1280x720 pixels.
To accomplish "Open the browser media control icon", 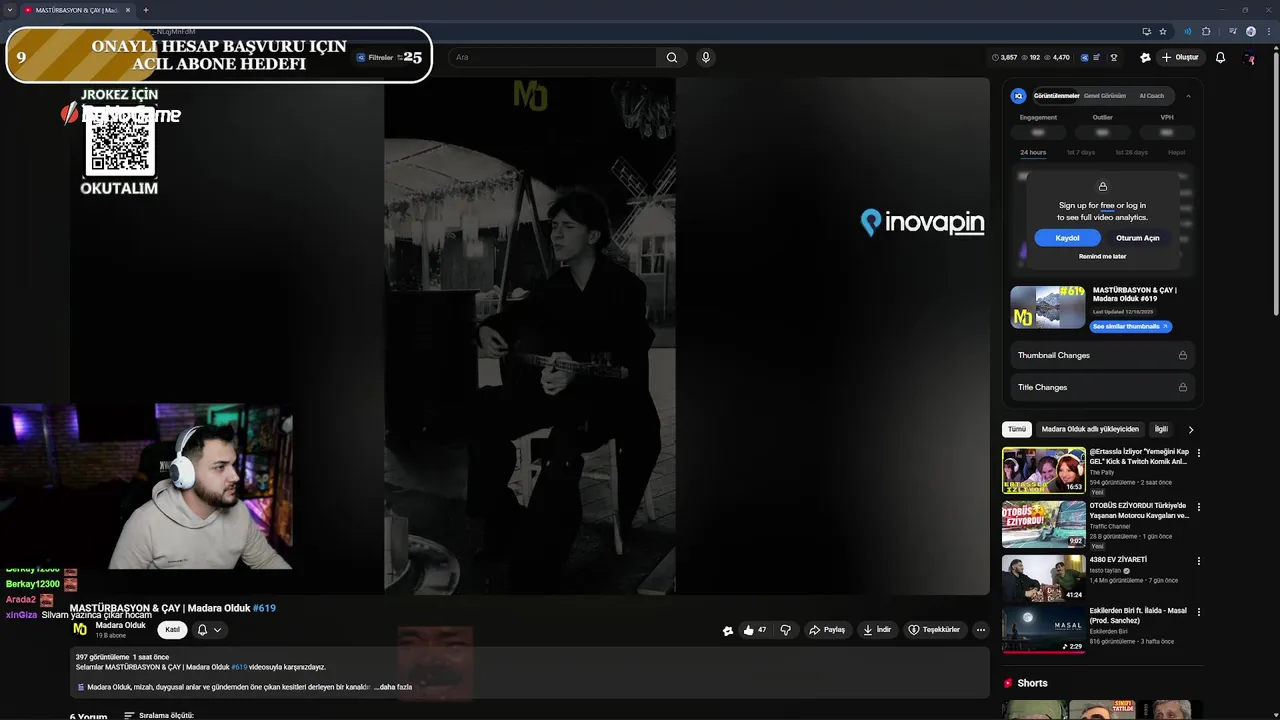I will [1231, 31].
